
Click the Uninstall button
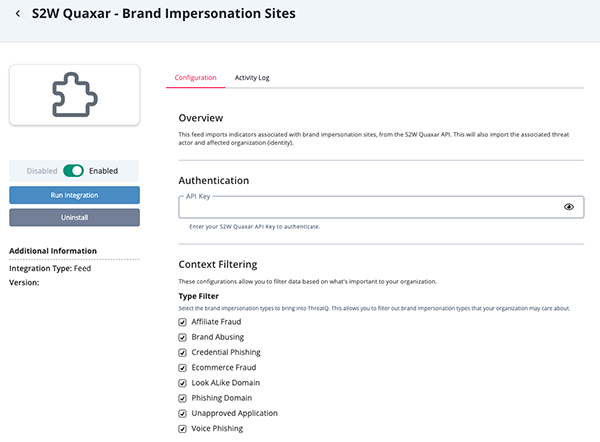pos(75,217)
